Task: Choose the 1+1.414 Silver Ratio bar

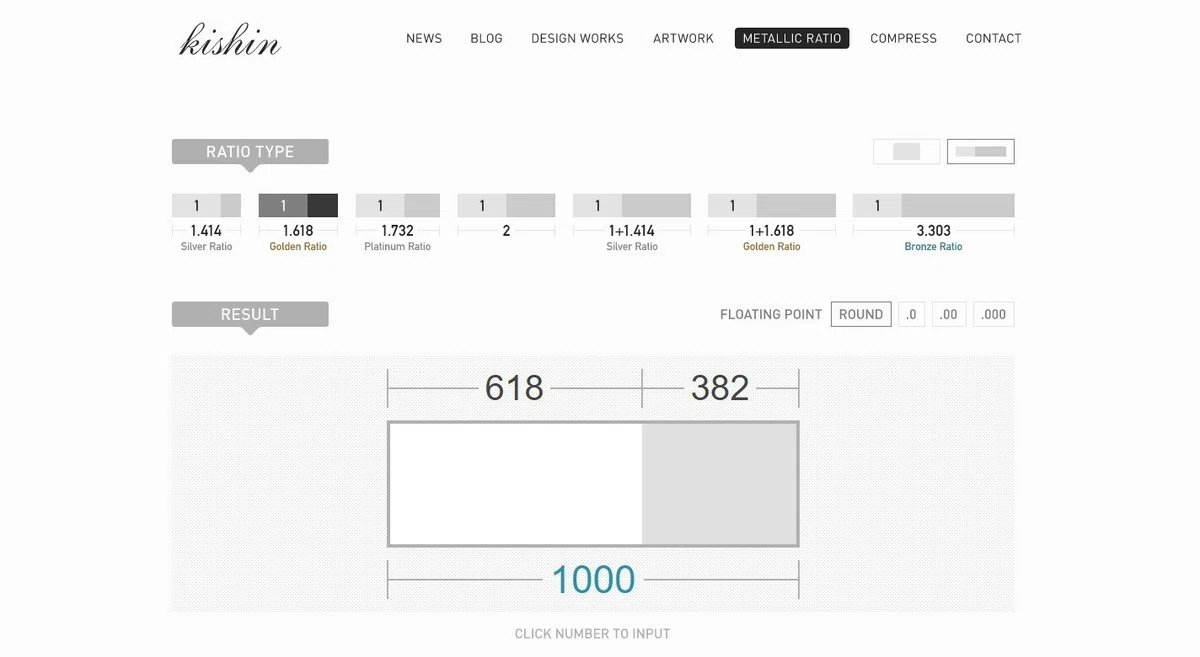Action: coord(631,206)
